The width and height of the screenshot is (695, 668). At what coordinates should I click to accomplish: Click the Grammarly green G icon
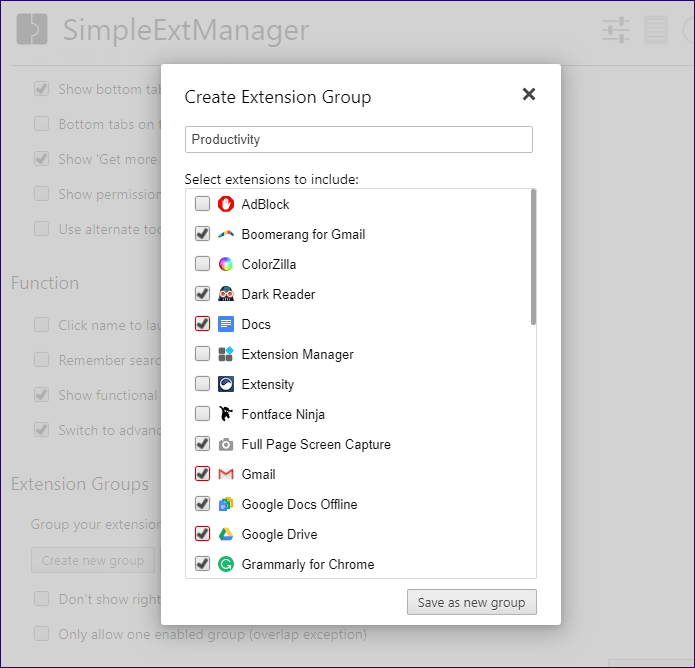pyautogui.click(x=226, y=564)
